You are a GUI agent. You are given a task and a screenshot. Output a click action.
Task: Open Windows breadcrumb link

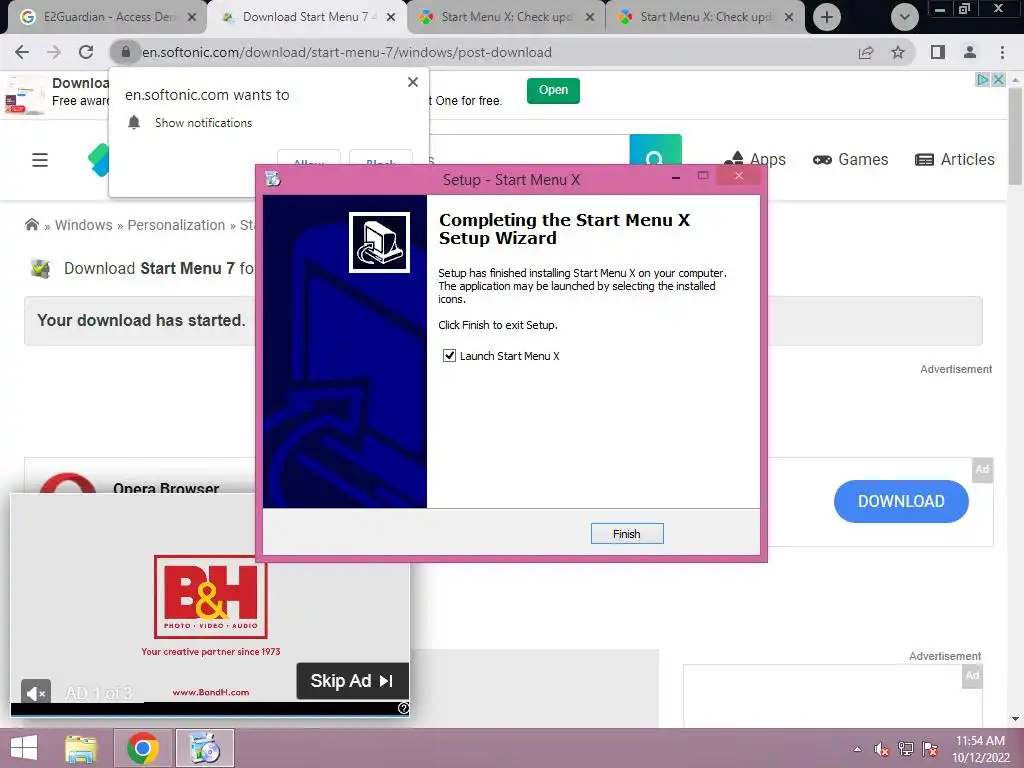pos(84,225)
